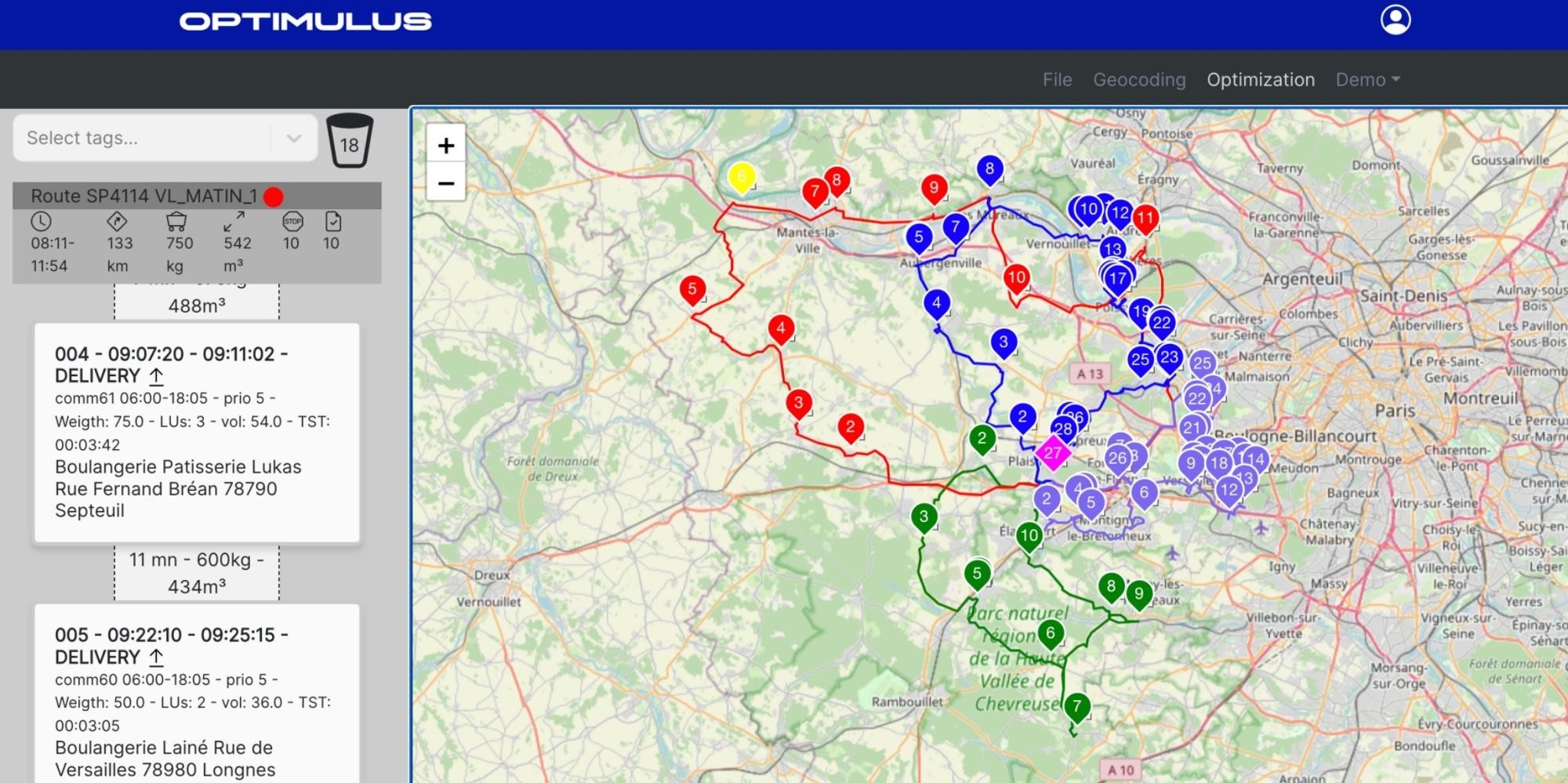Select the yellow map marker numbered 6
Screen dimensions: 1568x783
point(741,178)
